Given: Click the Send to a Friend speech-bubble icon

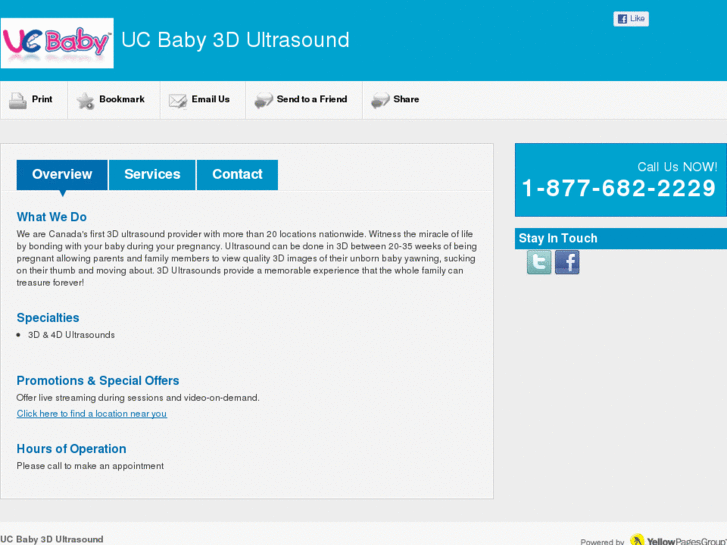Looking at the screenshot, I should pos(263,101).
